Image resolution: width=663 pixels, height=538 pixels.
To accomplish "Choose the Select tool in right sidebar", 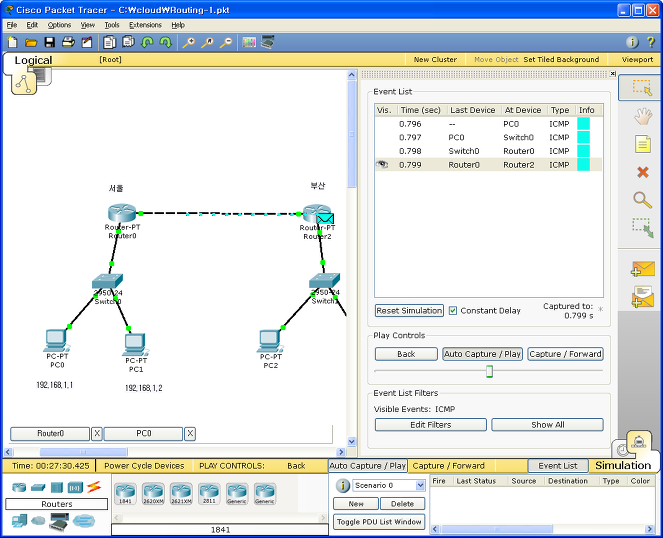I will point(641,87).
